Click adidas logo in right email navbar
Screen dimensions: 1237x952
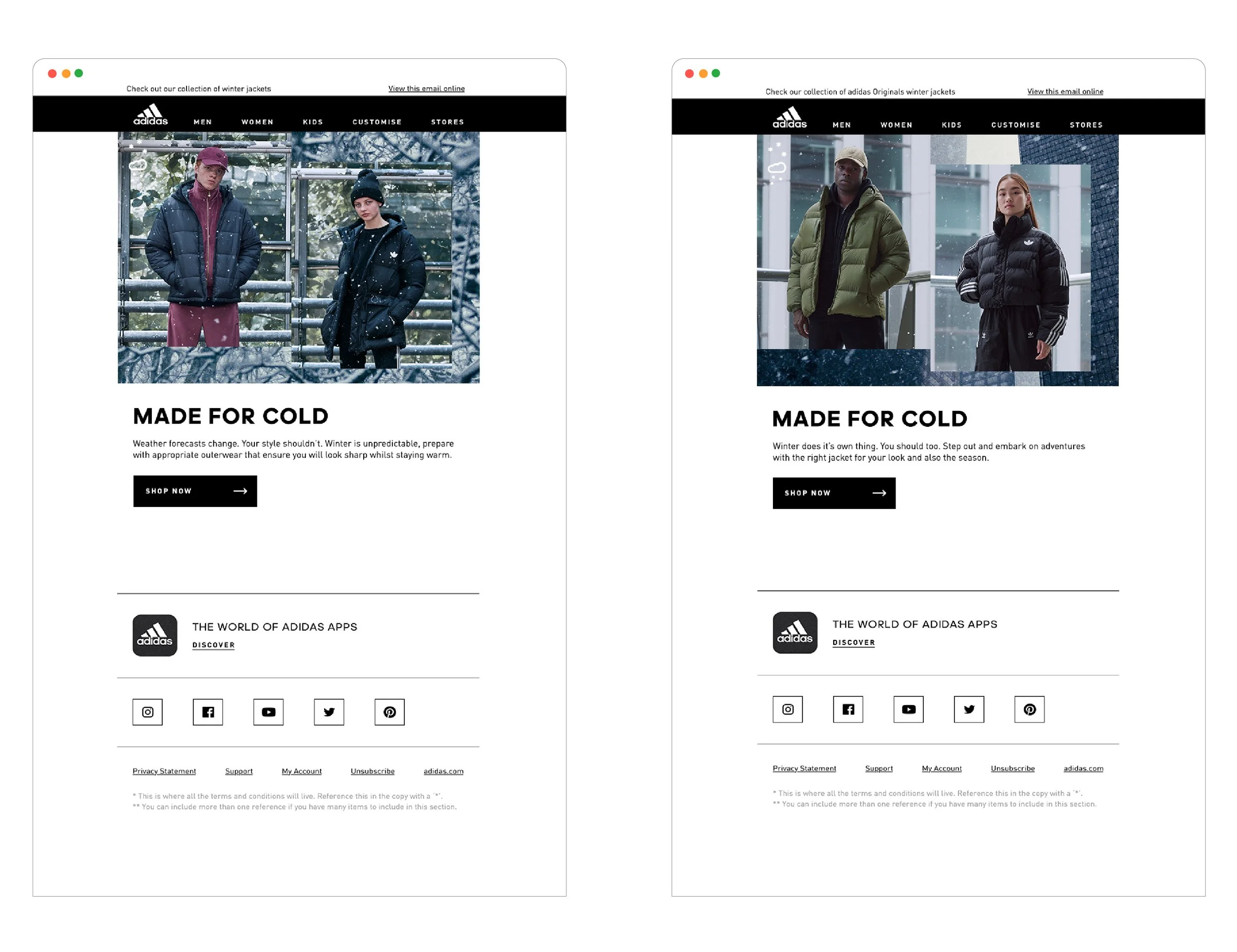tap(790, 117)
